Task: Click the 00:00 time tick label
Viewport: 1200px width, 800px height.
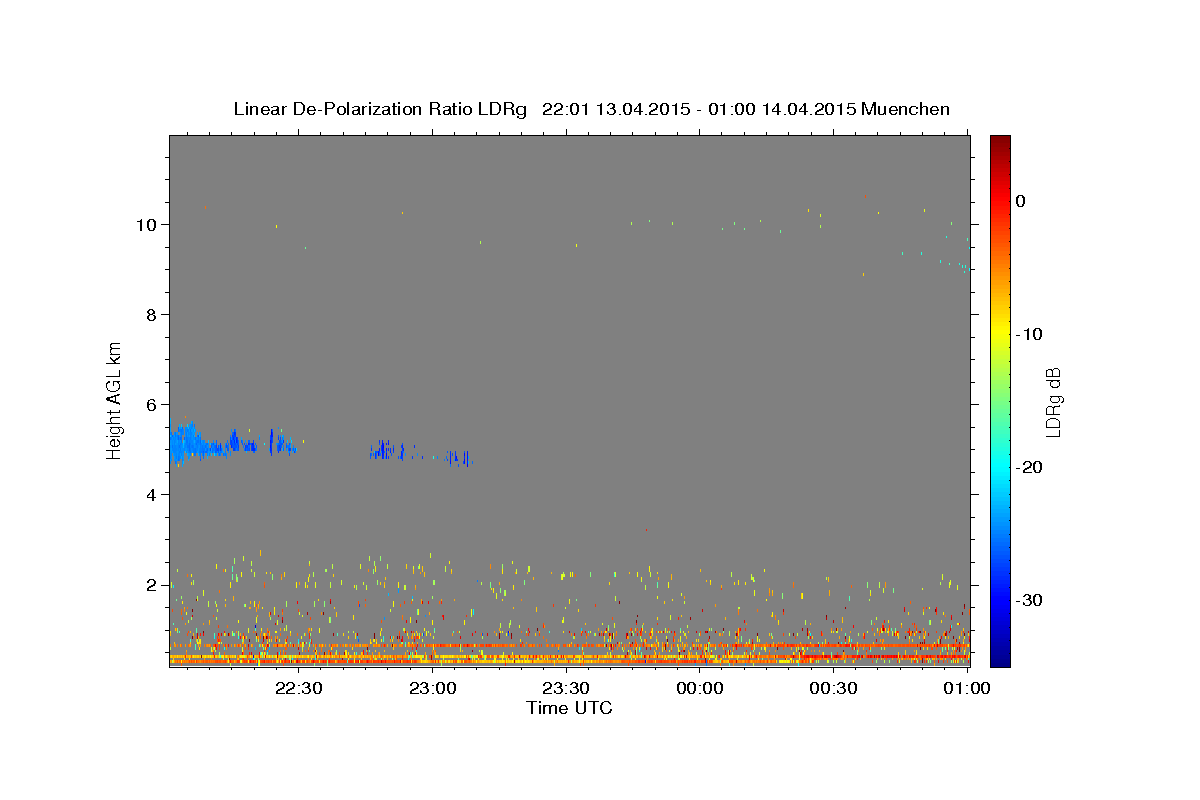Action: [699, 688]
